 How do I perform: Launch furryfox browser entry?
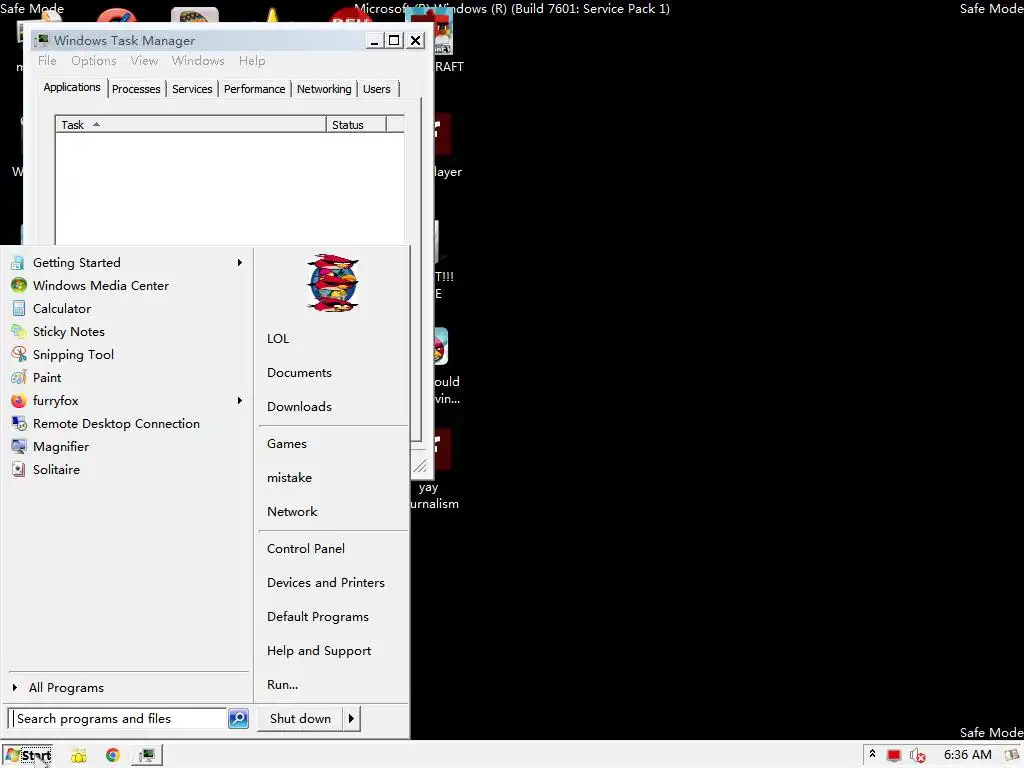[x=127, y=400]
